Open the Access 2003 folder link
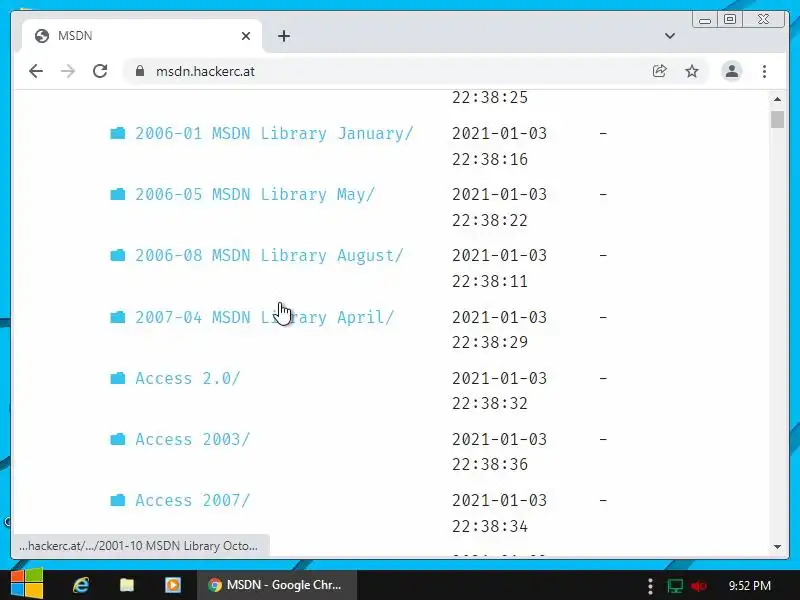Viewport: 800px width, 600px height. pos(192,439)
